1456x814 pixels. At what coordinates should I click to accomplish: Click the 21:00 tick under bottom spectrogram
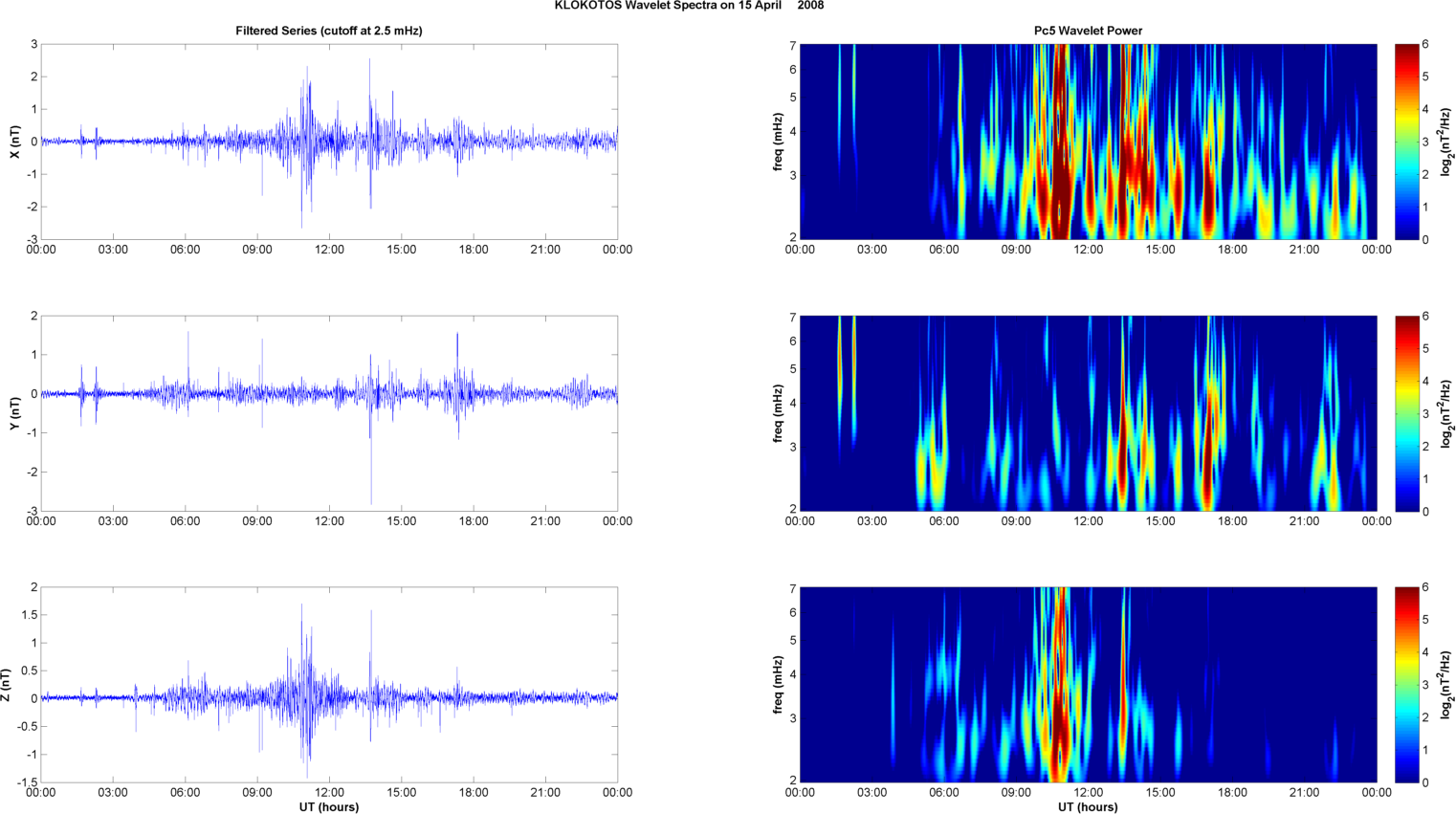click(1304, 792)
